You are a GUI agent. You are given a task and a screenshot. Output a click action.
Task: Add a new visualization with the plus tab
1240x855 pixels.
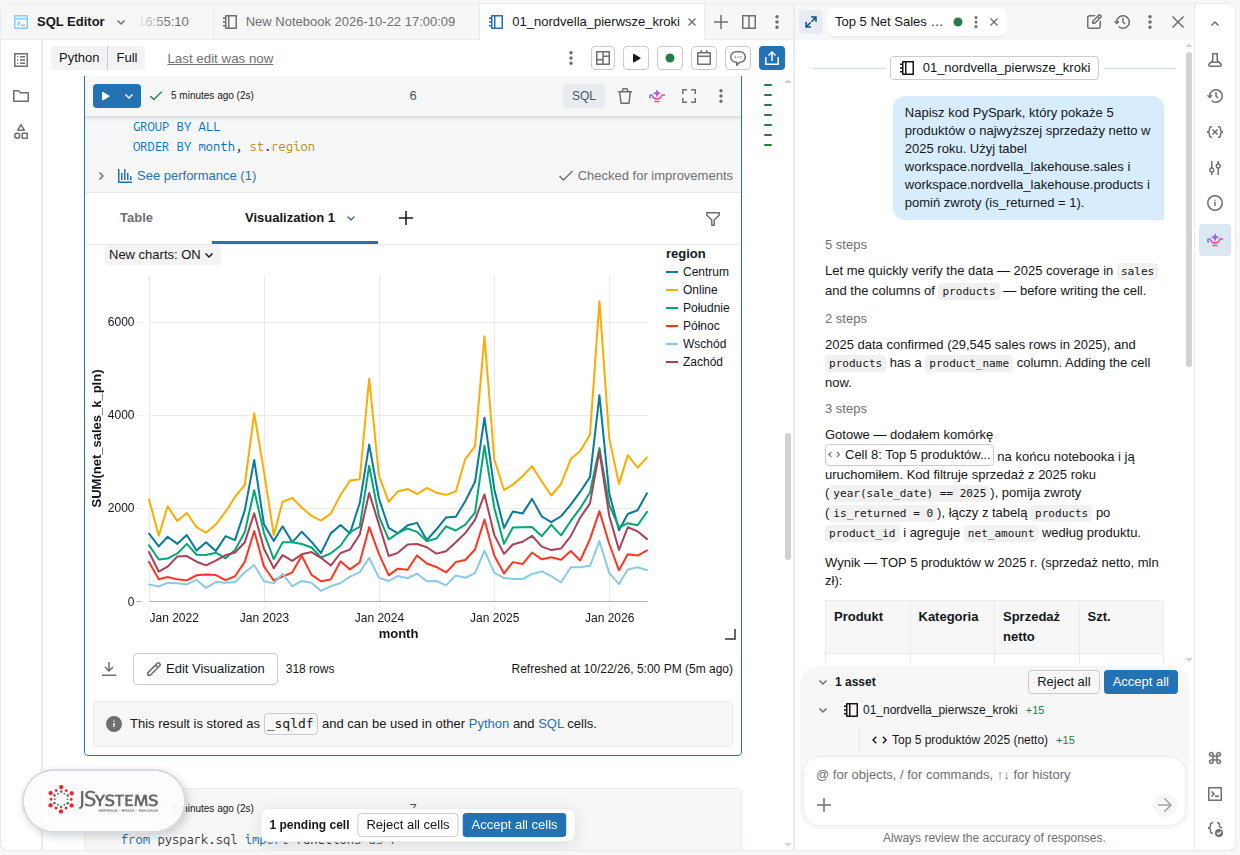[x=406, y=218]
